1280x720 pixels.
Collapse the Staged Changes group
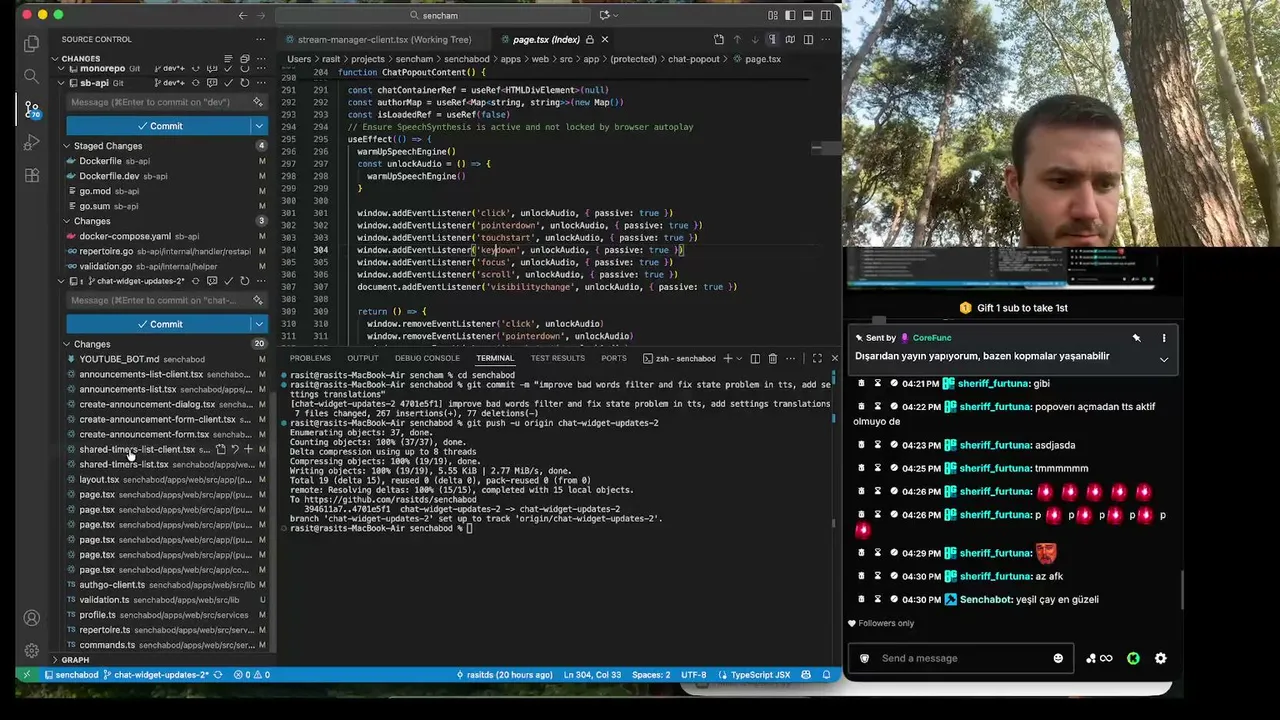point(67,146)
